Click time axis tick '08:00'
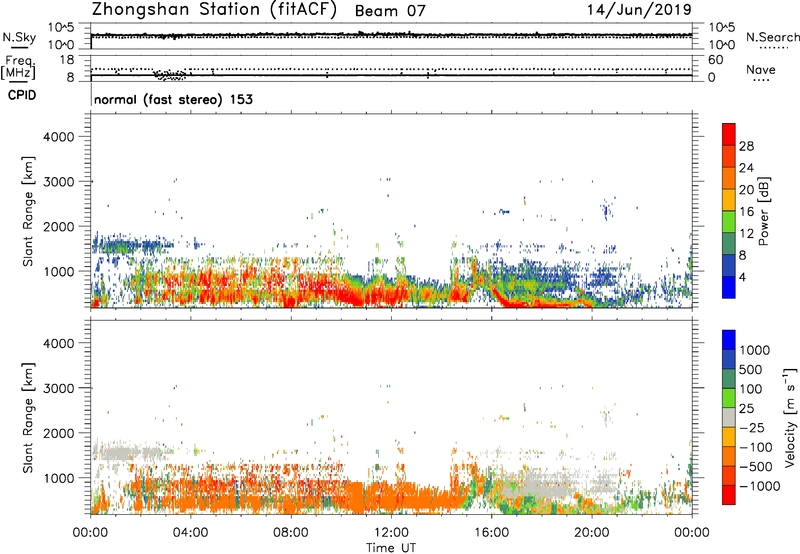The height and width of the screenshot is (554, 800). [x=290, y=533]
